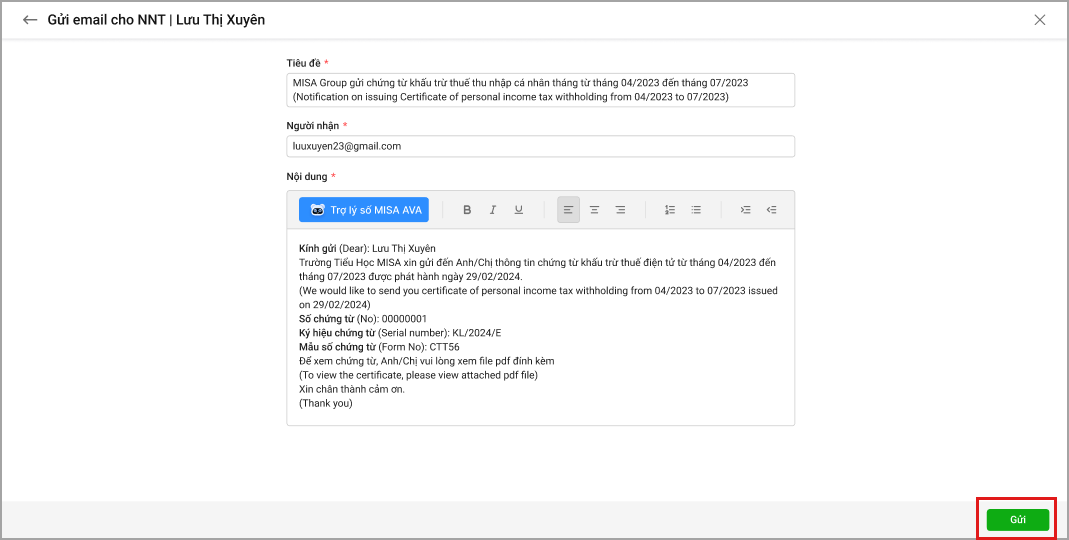Align text to the left
Viewport: 1069px width, 540px height.
pos(568,210)
